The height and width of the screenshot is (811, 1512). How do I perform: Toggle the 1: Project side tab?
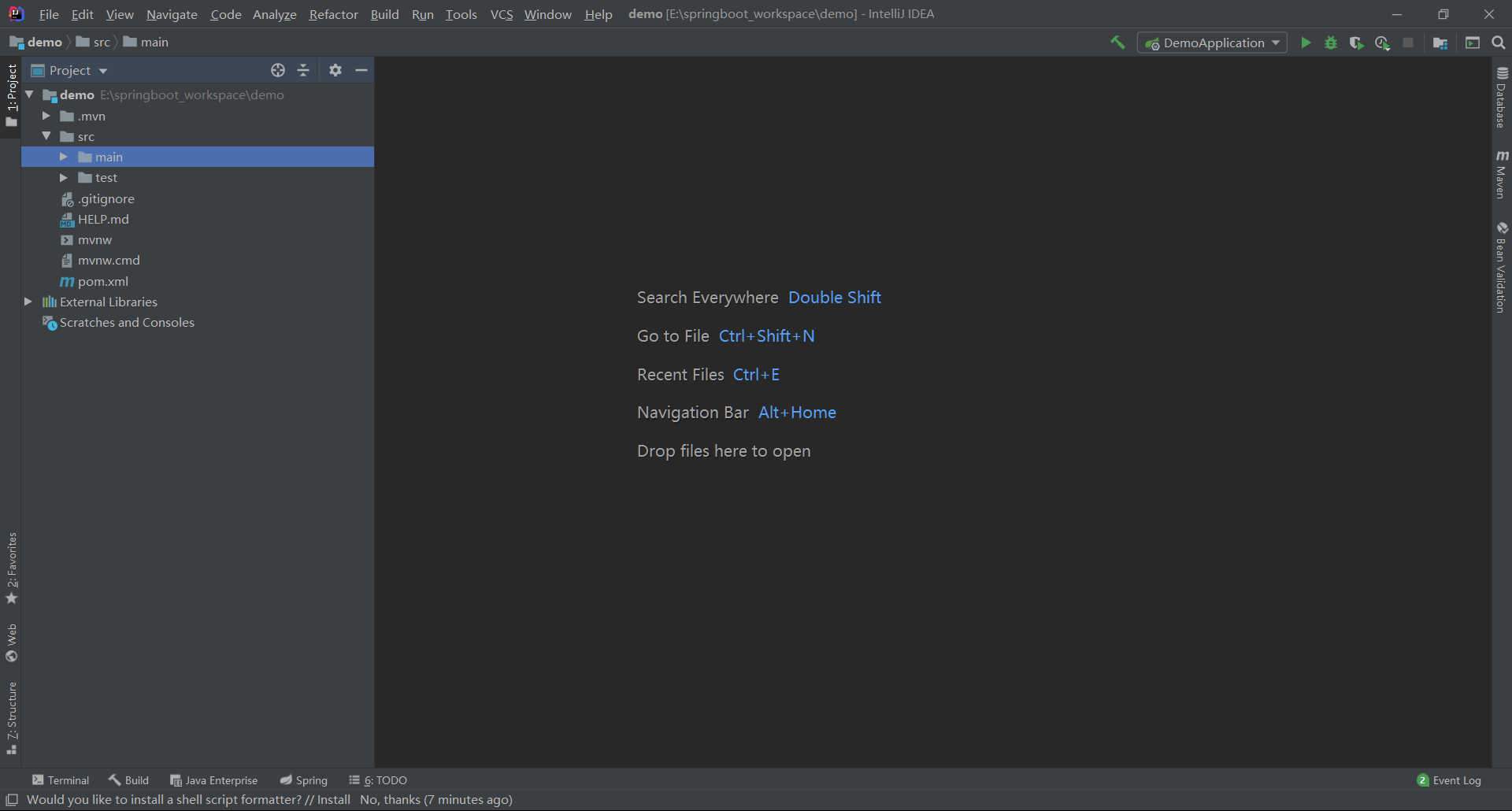click(11, 96)
